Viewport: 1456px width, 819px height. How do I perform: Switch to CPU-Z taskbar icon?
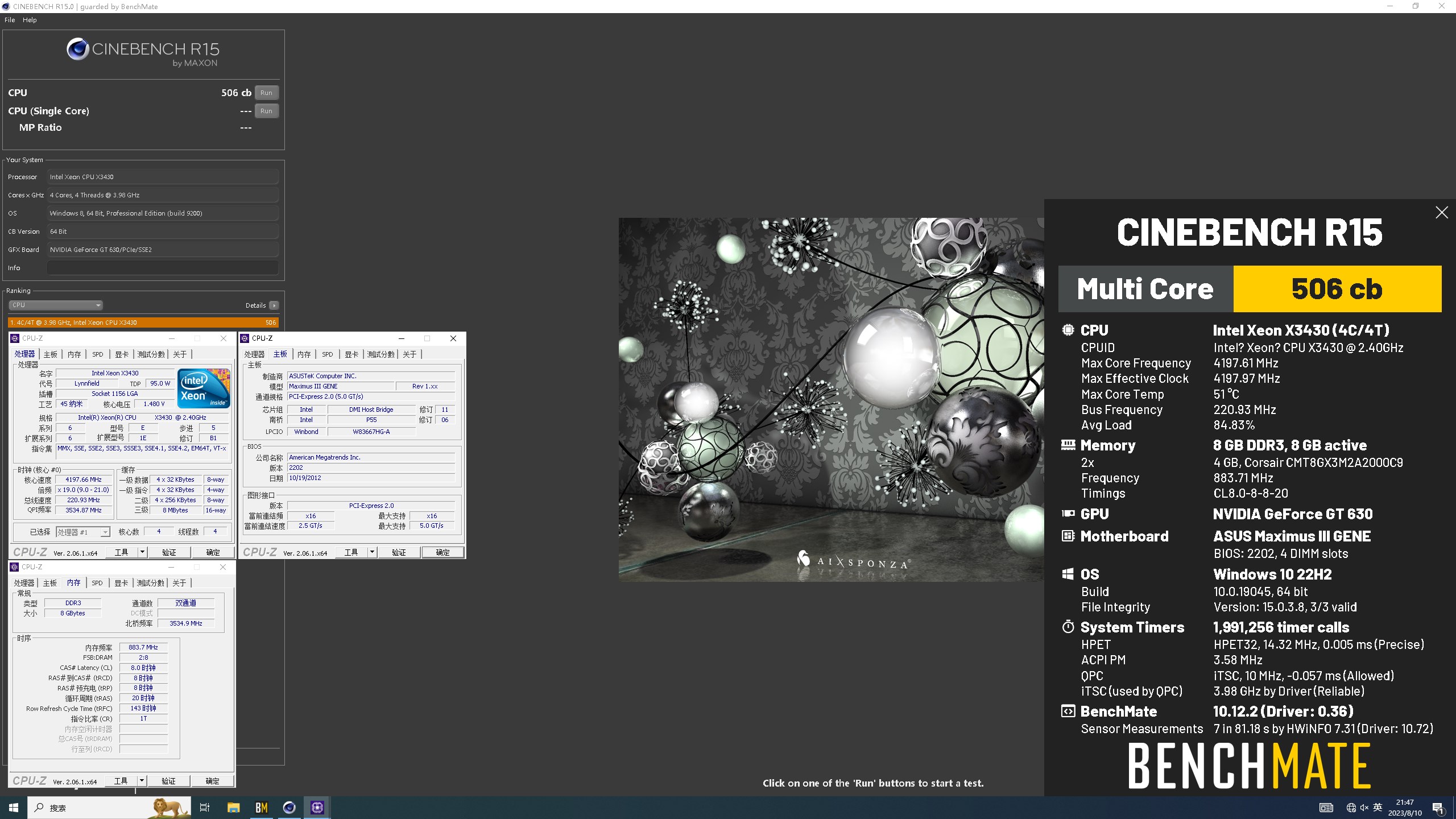point(317,808)
